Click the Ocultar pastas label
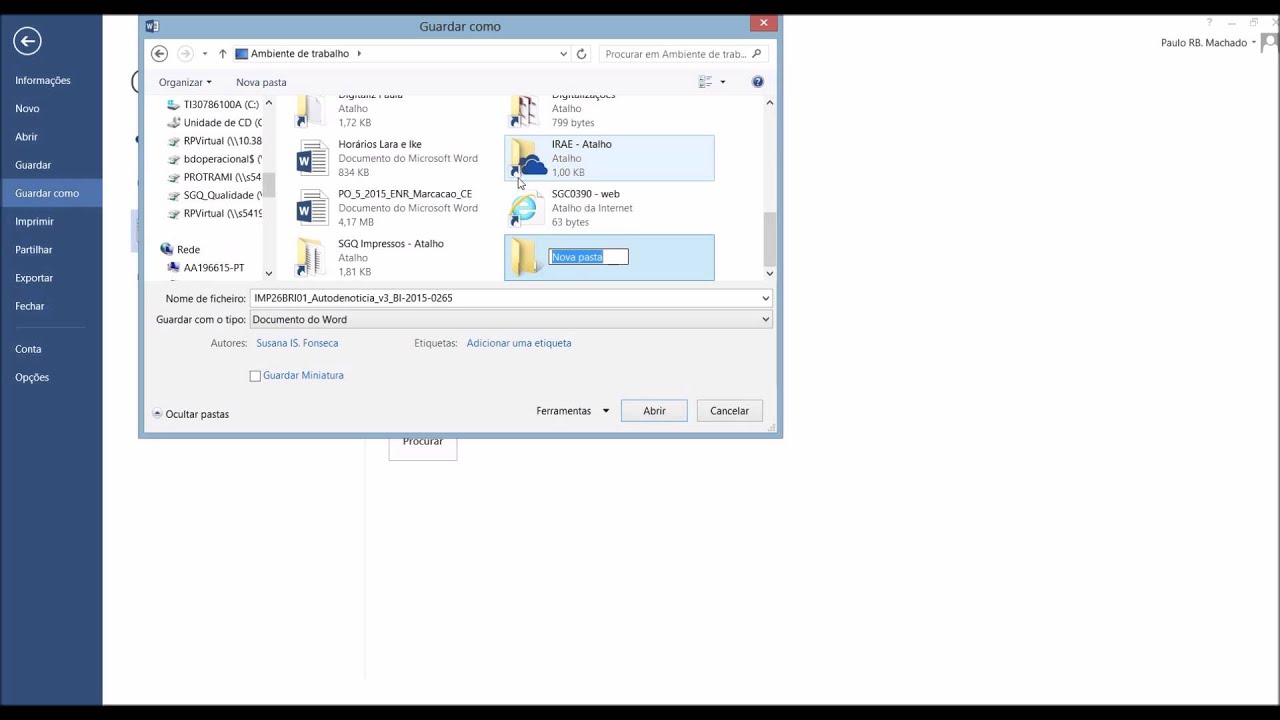Viewport: 1280px width, 720px height. [197, 414]
